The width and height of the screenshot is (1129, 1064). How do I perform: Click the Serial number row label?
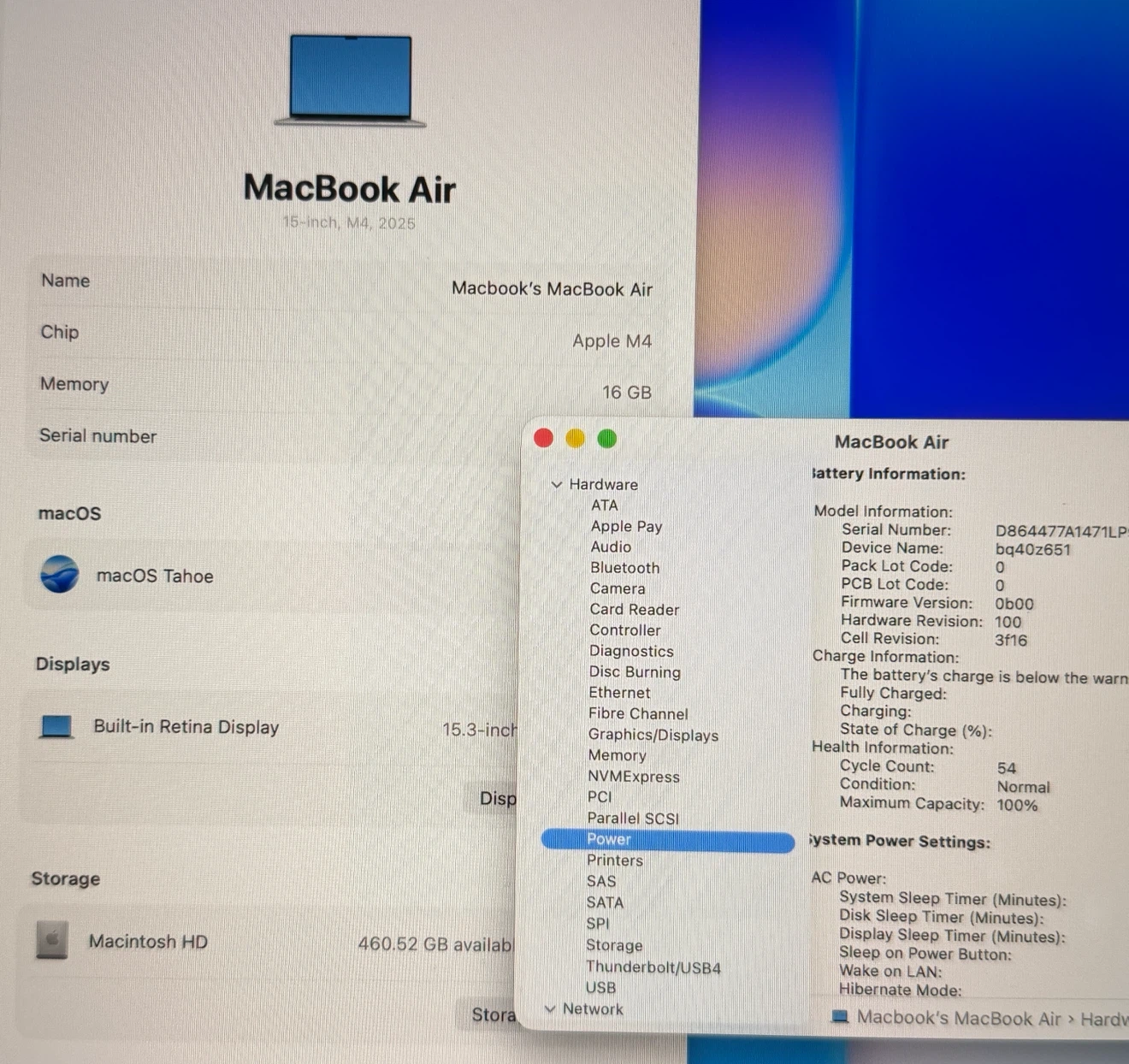98,436
